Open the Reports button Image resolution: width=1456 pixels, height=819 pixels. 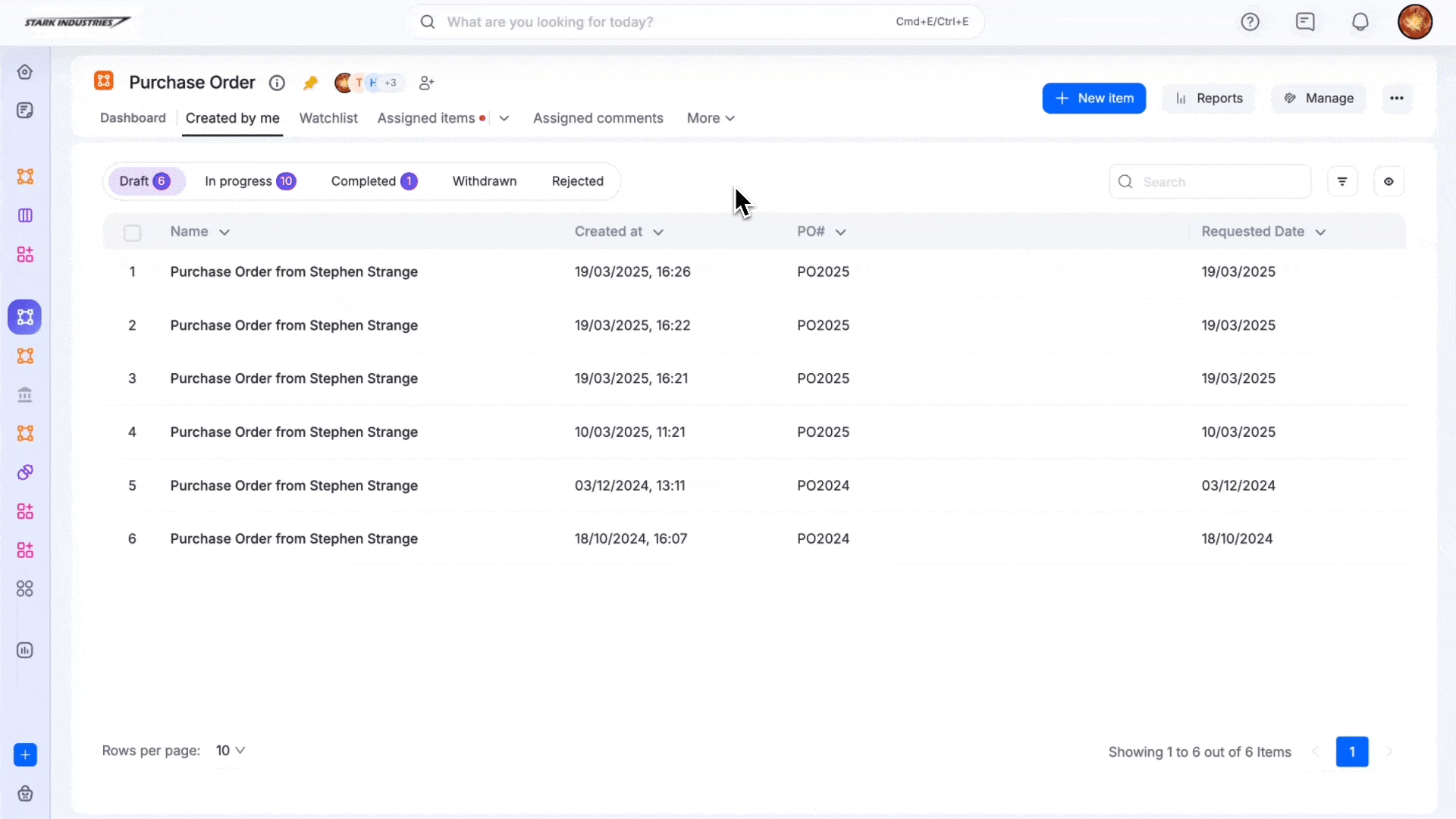pyautogui.click(x=1209, y=99)
